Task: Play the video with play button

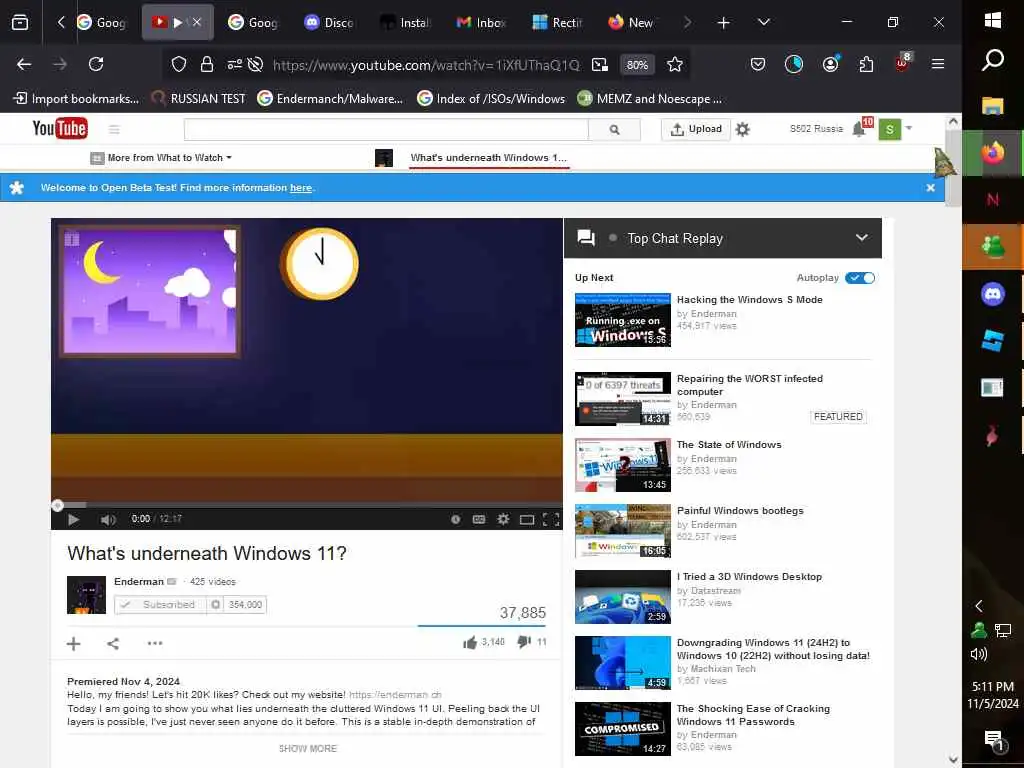Action: (x=73, y=519)
